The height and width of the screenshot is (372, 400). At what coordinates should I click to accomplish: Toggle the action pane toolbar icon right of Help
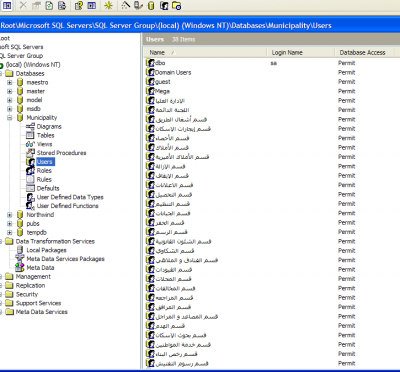92,5
